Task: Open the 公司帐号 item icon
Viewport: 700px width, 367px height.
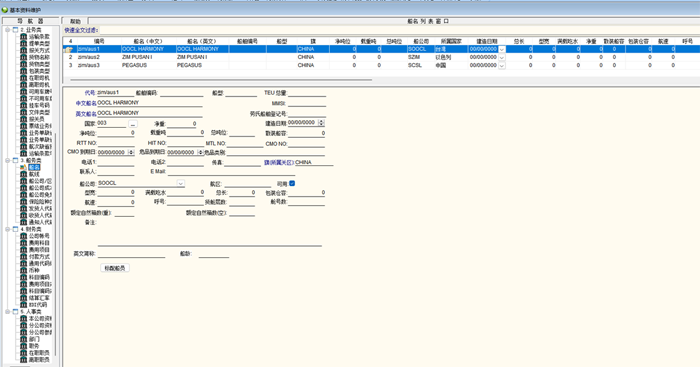Action: [x=24, y=236]
